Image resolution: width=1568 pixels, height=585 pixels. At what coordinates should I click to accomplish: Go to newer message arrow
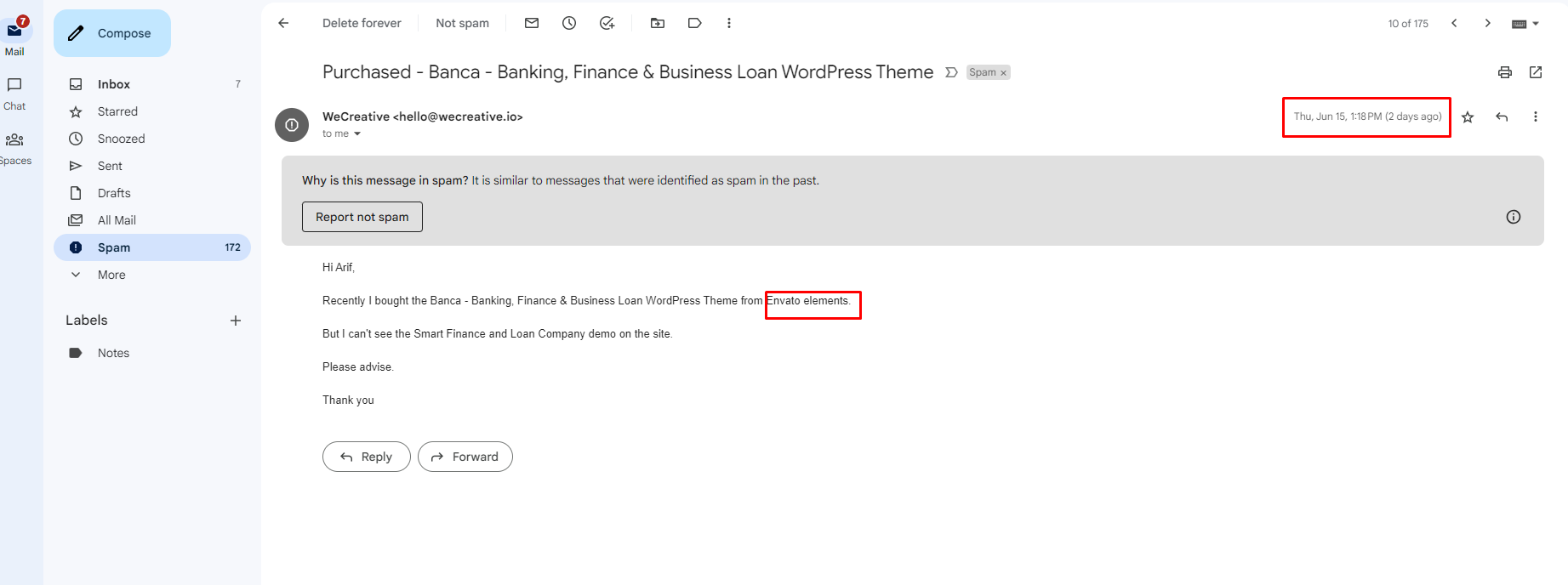click(x=1454, y=23)
